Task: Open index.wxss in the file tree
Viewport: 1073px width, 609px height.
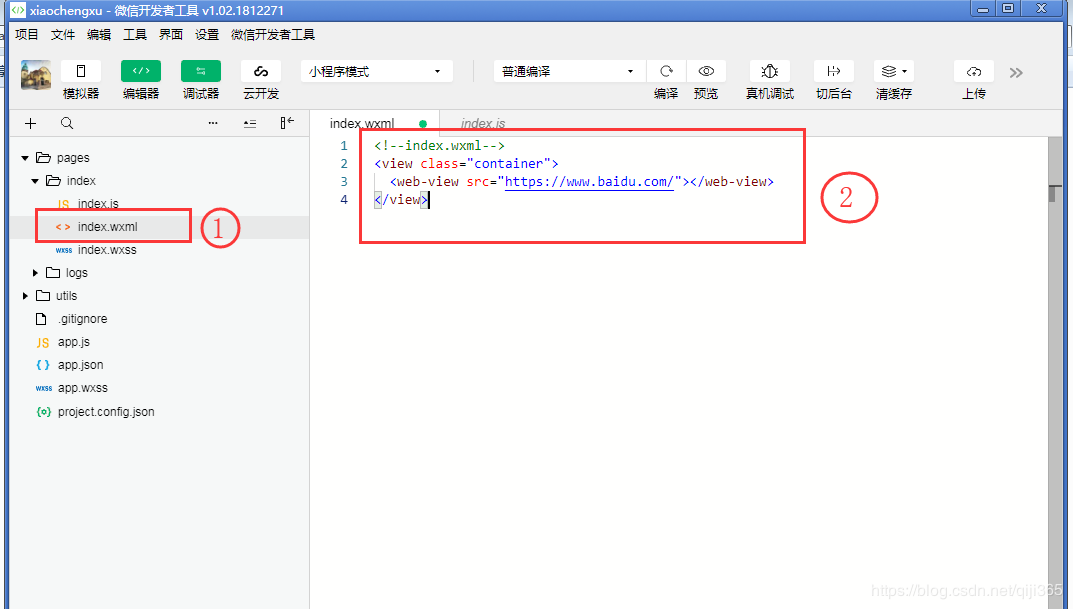Action: coord(107,250)
